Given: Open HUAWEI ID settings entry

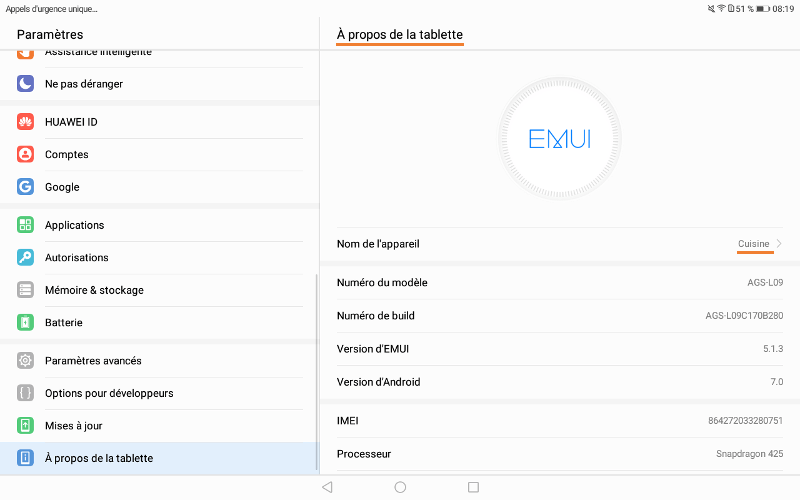Looking at the screenshot, I should tap(160, 122).
